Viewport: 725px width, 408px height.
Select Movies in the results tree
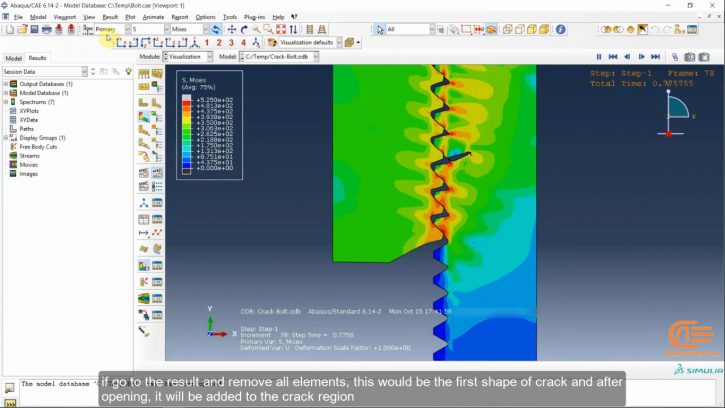click(x=29, y=165)
